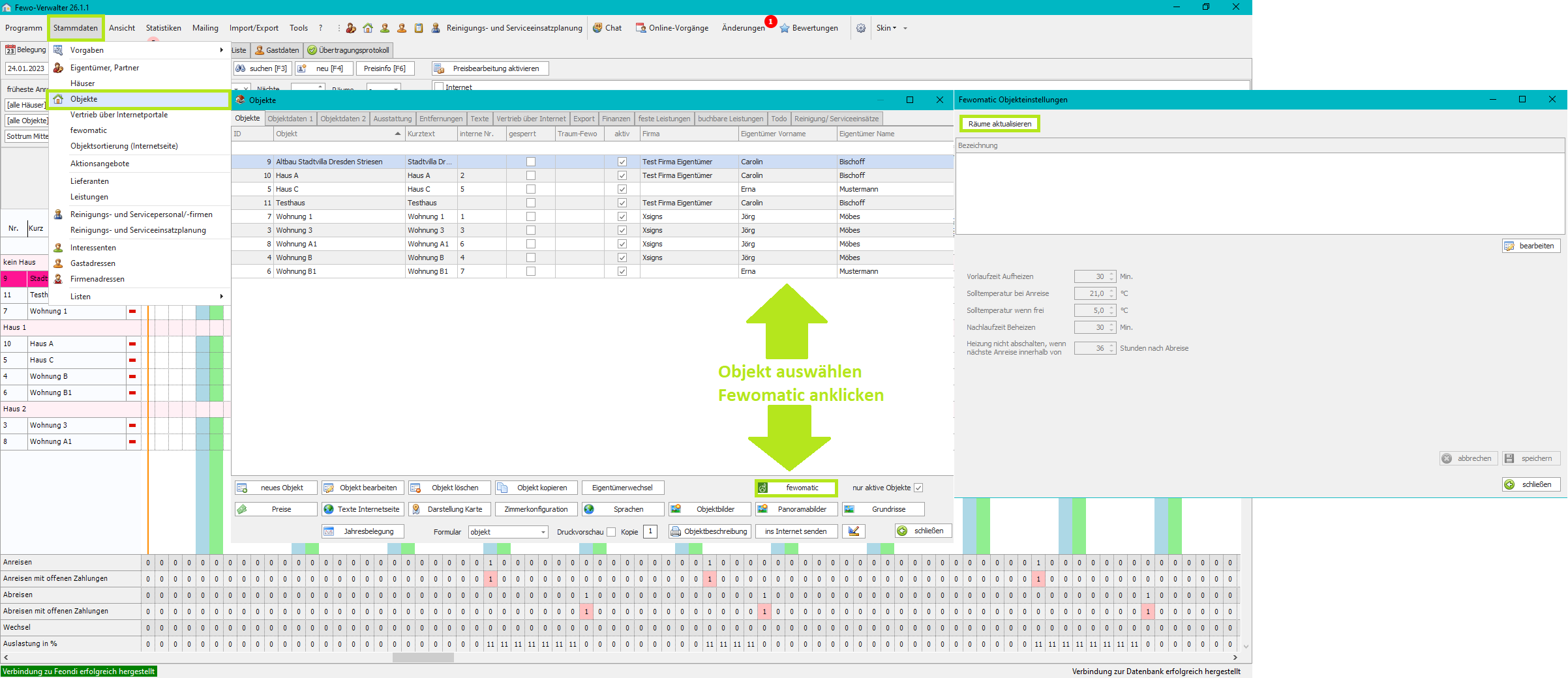Click the Objektbilder picture button

[708, 509]
